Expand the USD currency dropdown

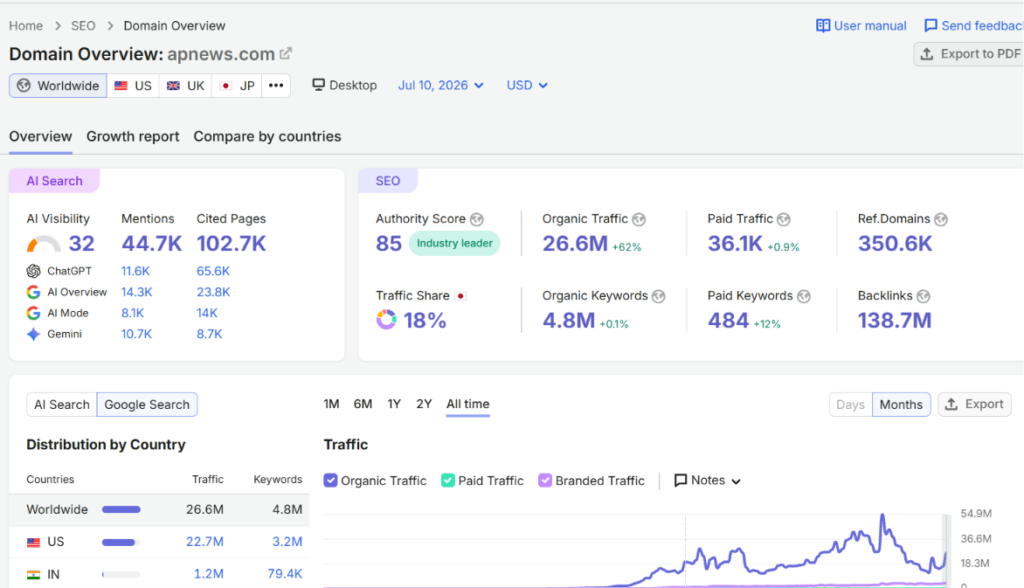point(526,86)
